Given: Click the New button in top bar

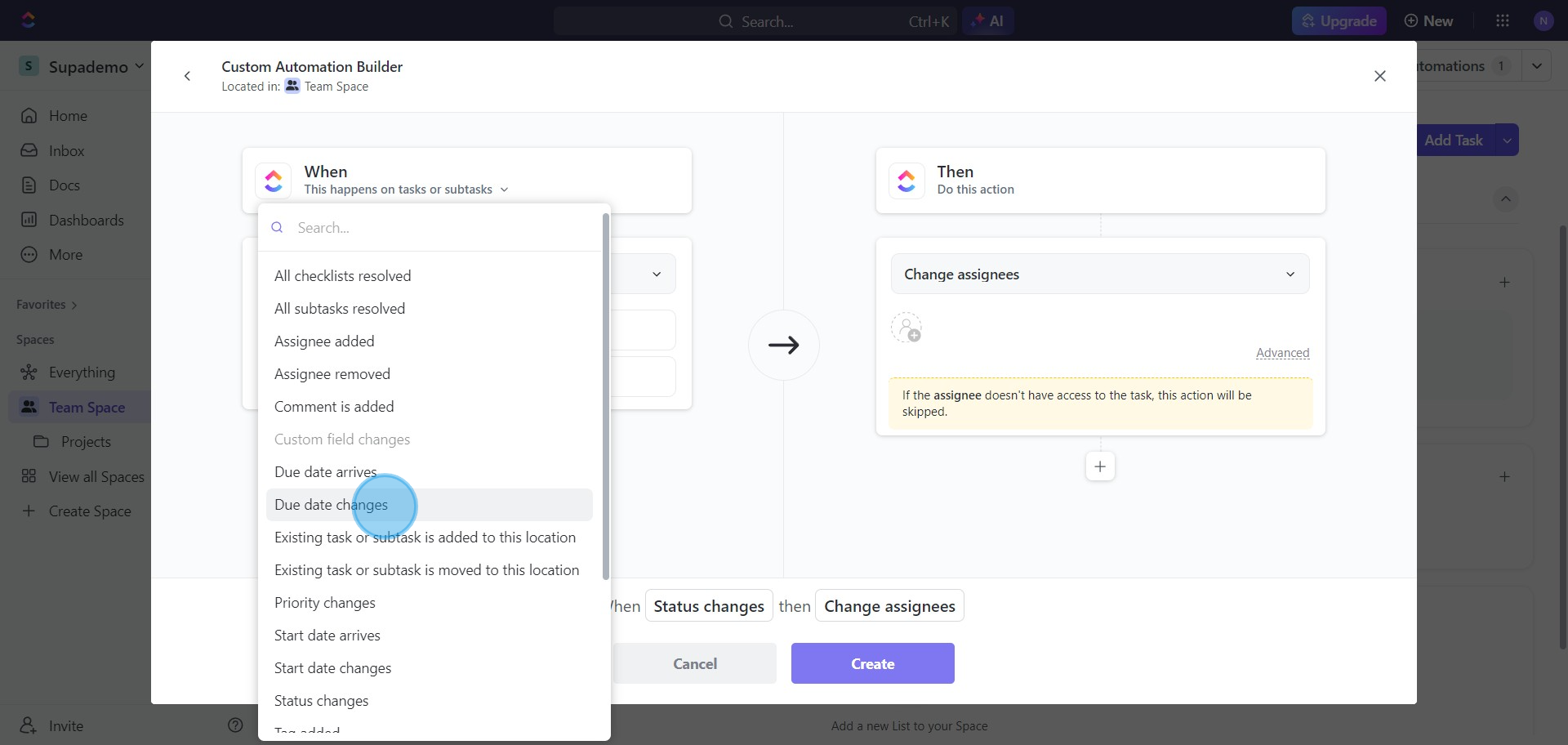Looking at the screenshot, I should pos(1428,21).
